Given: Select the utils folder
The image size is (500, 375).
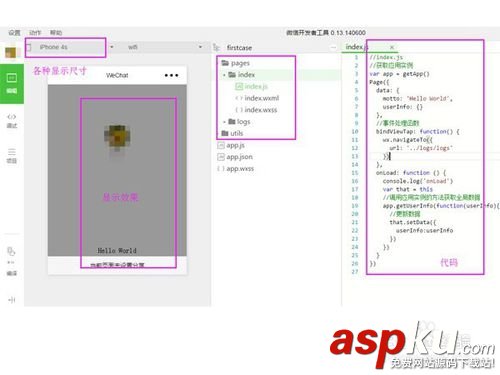Looking at the screenshot, I should tap(232, 133).
